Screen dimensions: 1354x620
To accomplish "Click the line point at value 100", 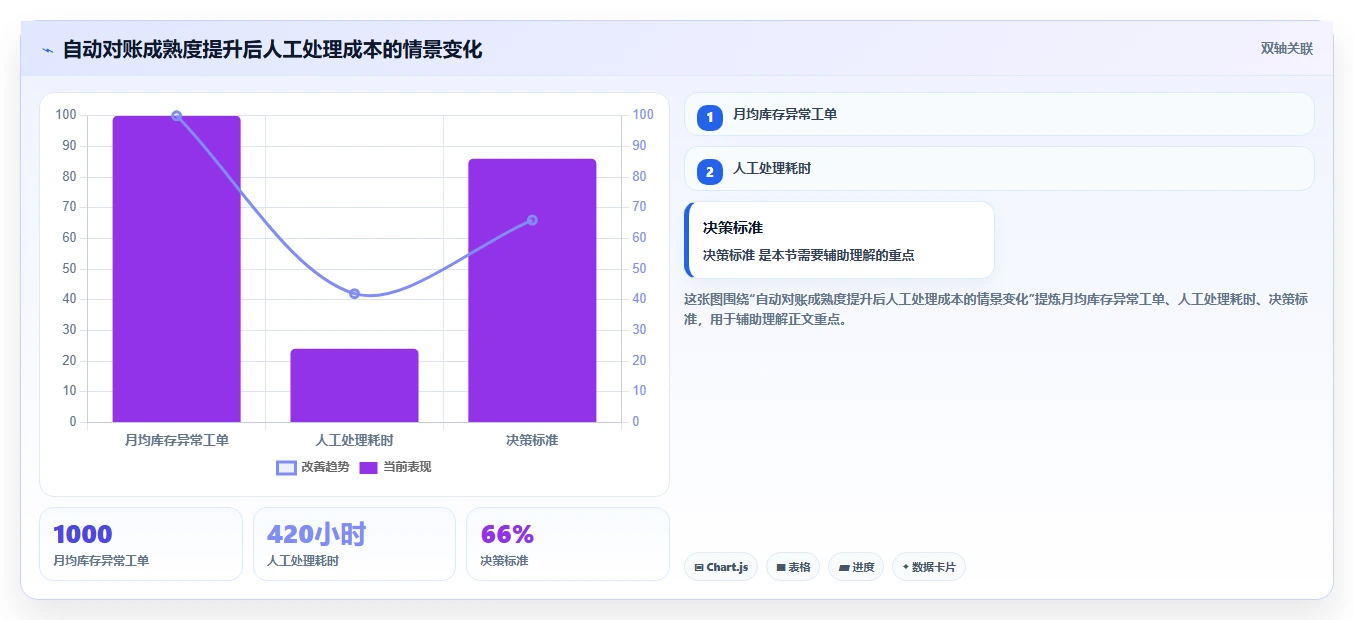I will coord(176,116).
